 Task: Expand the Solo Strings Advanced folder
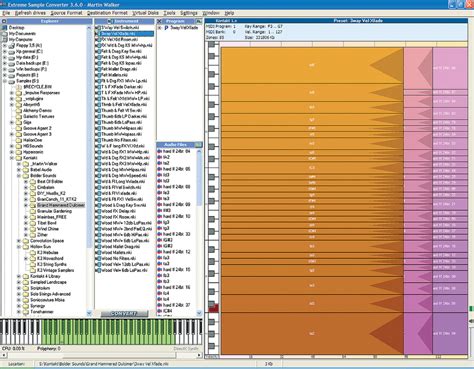19,294
